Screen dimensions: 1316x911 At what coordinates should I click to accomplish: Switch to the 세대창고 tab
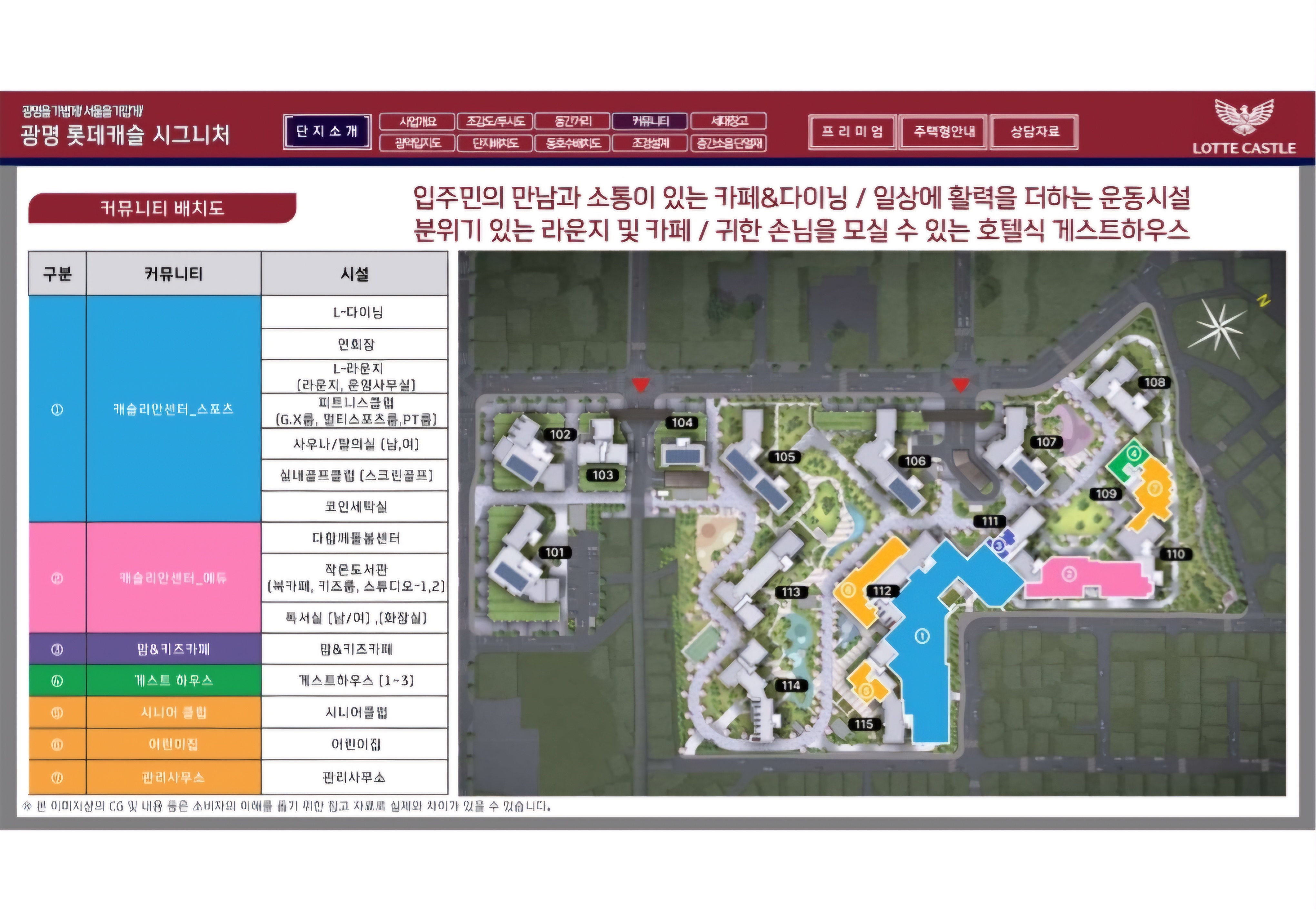pos(729,122)
